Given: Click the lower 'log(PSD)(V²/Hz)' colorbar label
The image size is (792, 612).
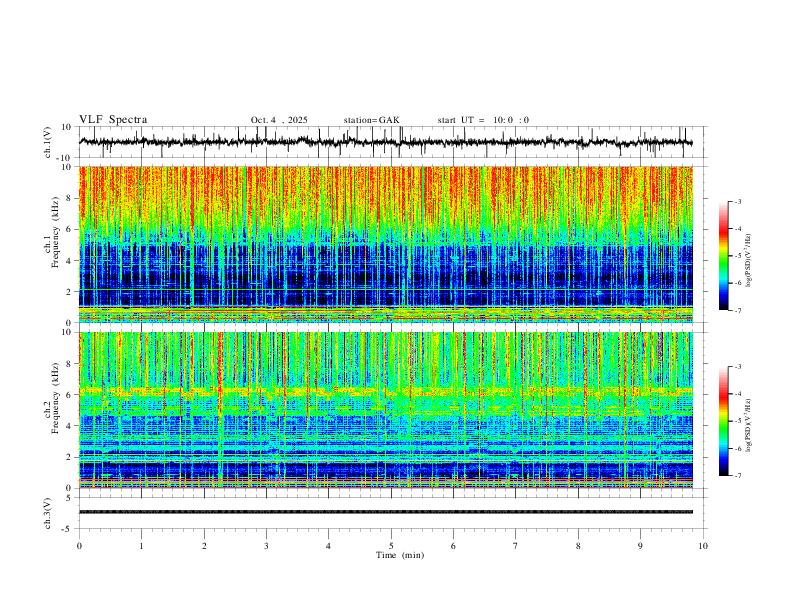Looking at the screenshot, I should (x=749, y=425).
